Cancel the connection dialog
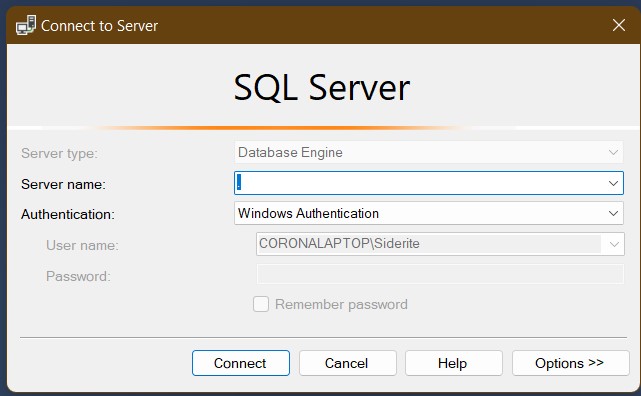The height and width of the screenshot is (396, 641). pos(347,363)
